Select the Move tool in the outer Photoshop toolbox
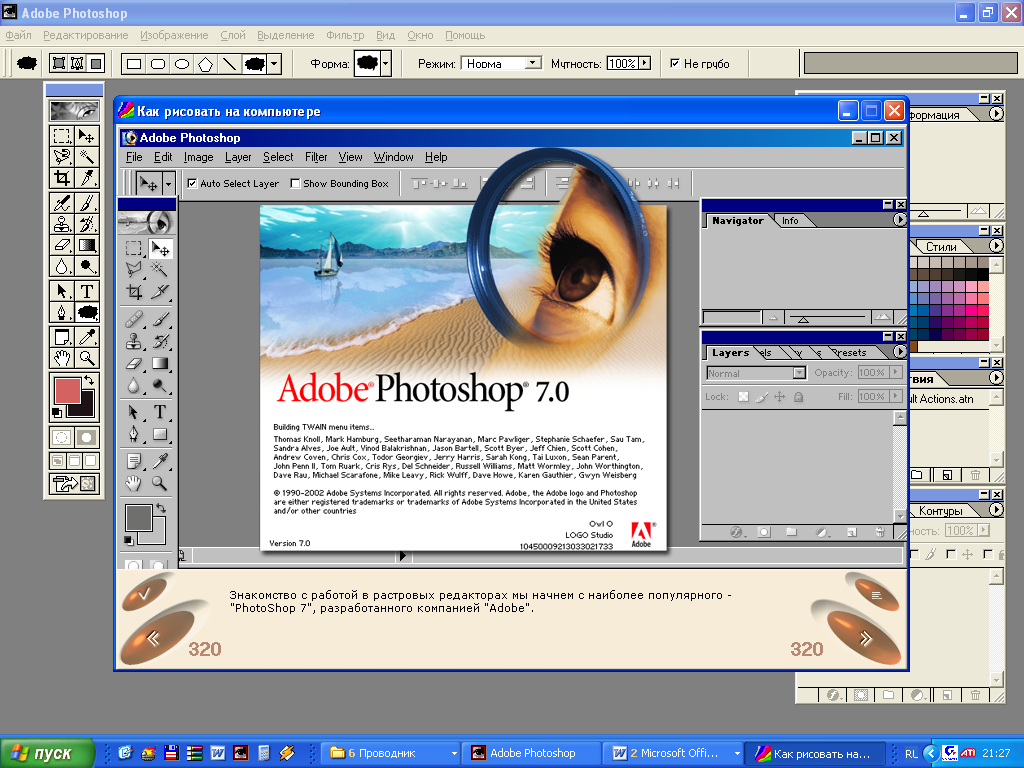 coord(87,136)
